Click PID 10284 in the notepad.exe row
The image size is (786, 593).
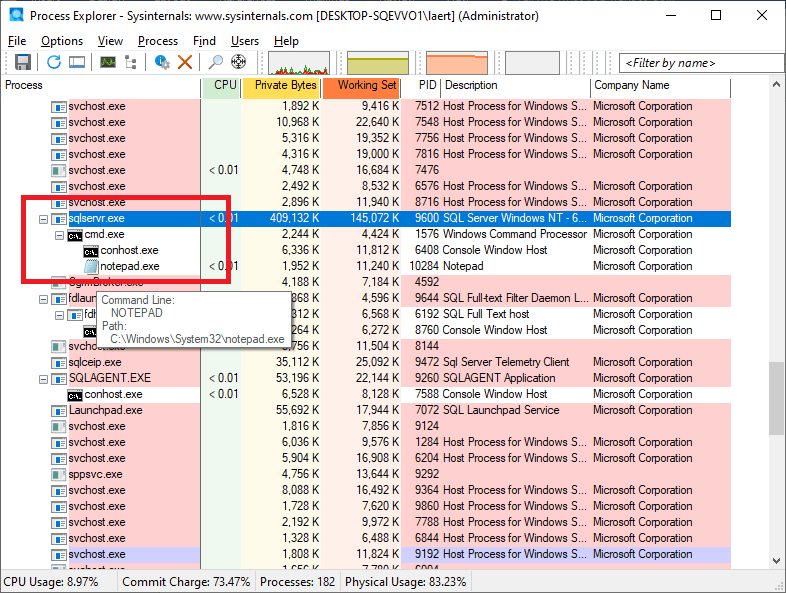coord(424,266)
